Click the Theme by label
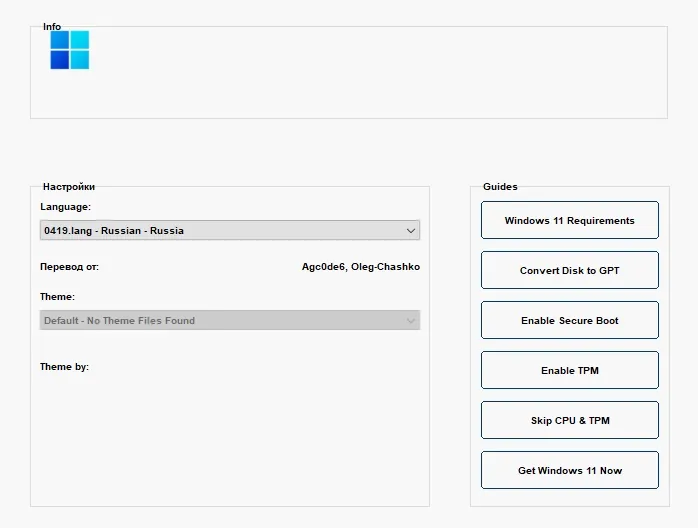The image size is (698, 528). point(65,366)
